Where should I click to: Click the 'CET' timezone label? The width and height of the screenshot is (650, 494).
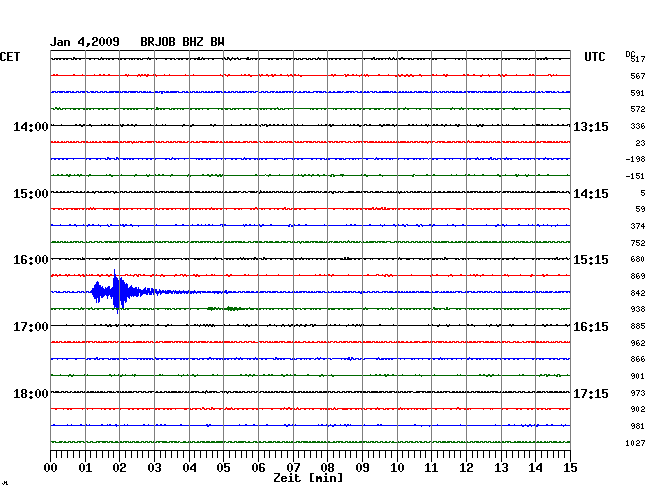click(x=10, y=57)
